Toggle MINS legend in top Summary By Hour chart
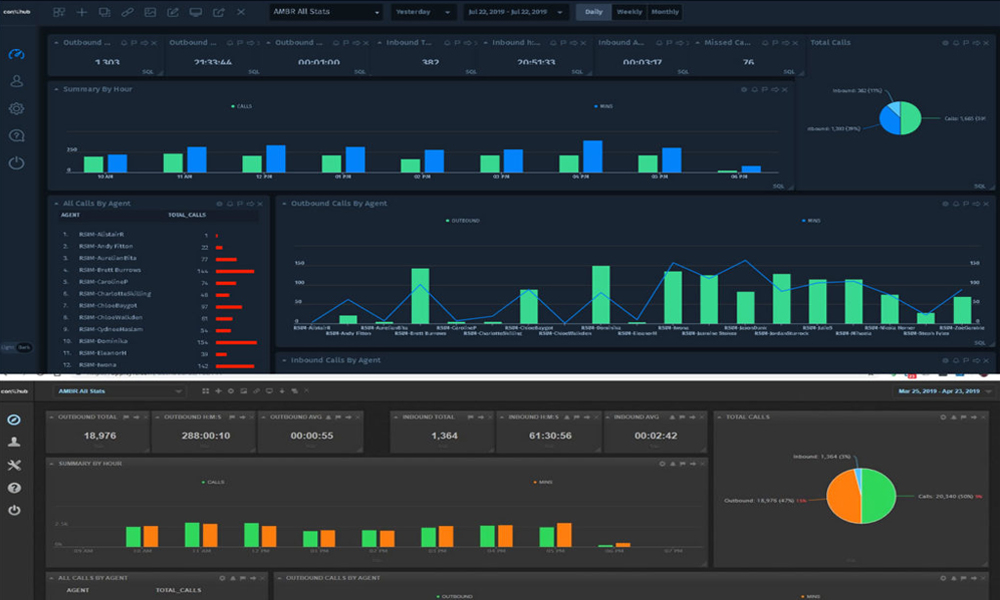Image resolution: width=1000 pixels, height=600 pixels. [x=603, y=106]
